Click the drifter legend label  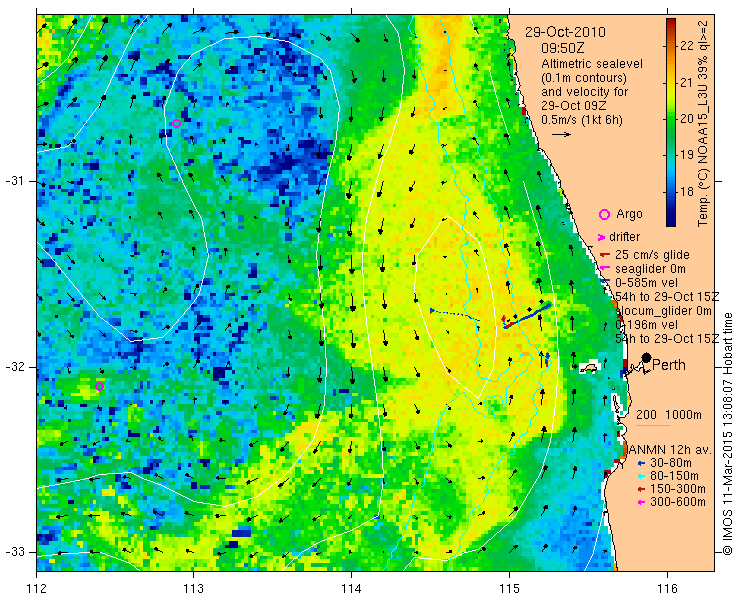(624, 237)
